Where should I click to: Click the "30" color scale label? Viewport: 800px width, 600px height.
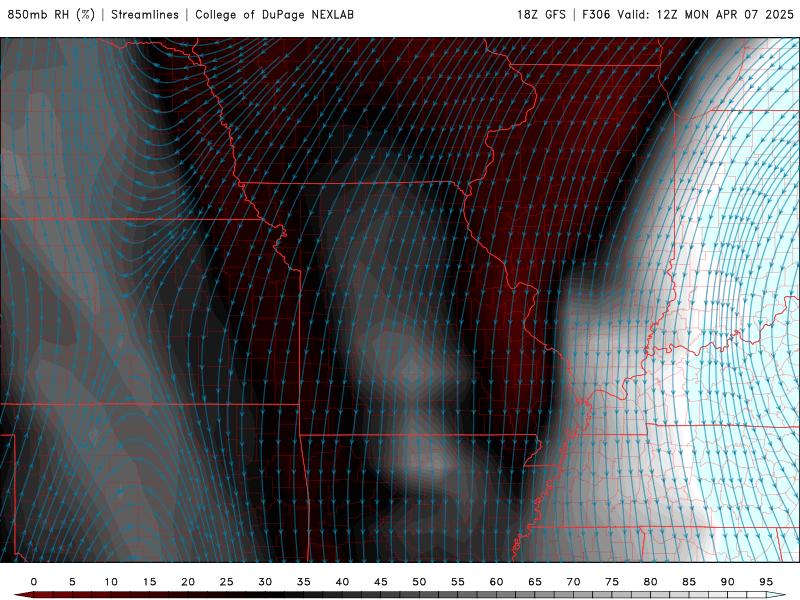pos(265,582)
